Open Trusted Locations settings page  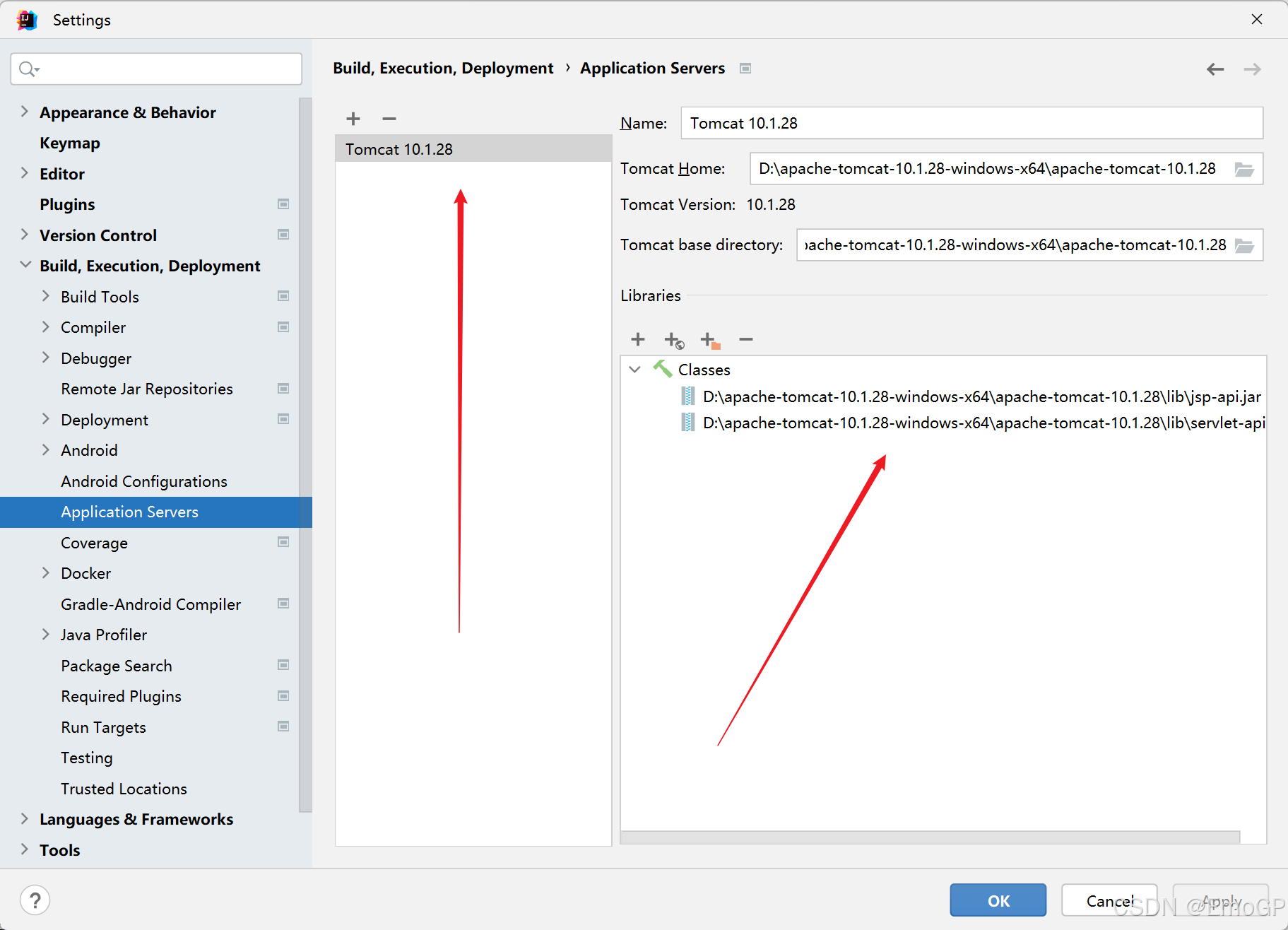click(x=124, y=789)
